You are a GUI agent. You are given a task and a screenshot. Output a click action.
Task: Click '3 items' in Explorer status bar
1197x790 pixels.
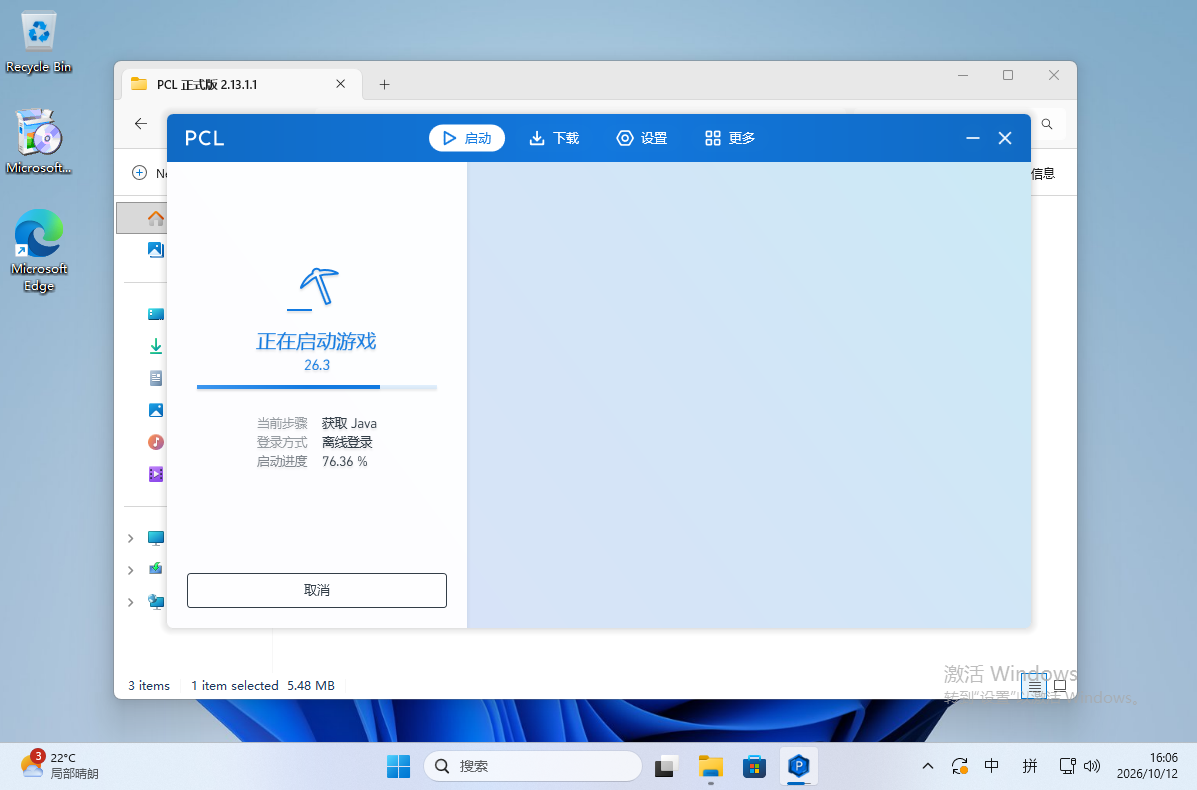[x=149, y=685]
